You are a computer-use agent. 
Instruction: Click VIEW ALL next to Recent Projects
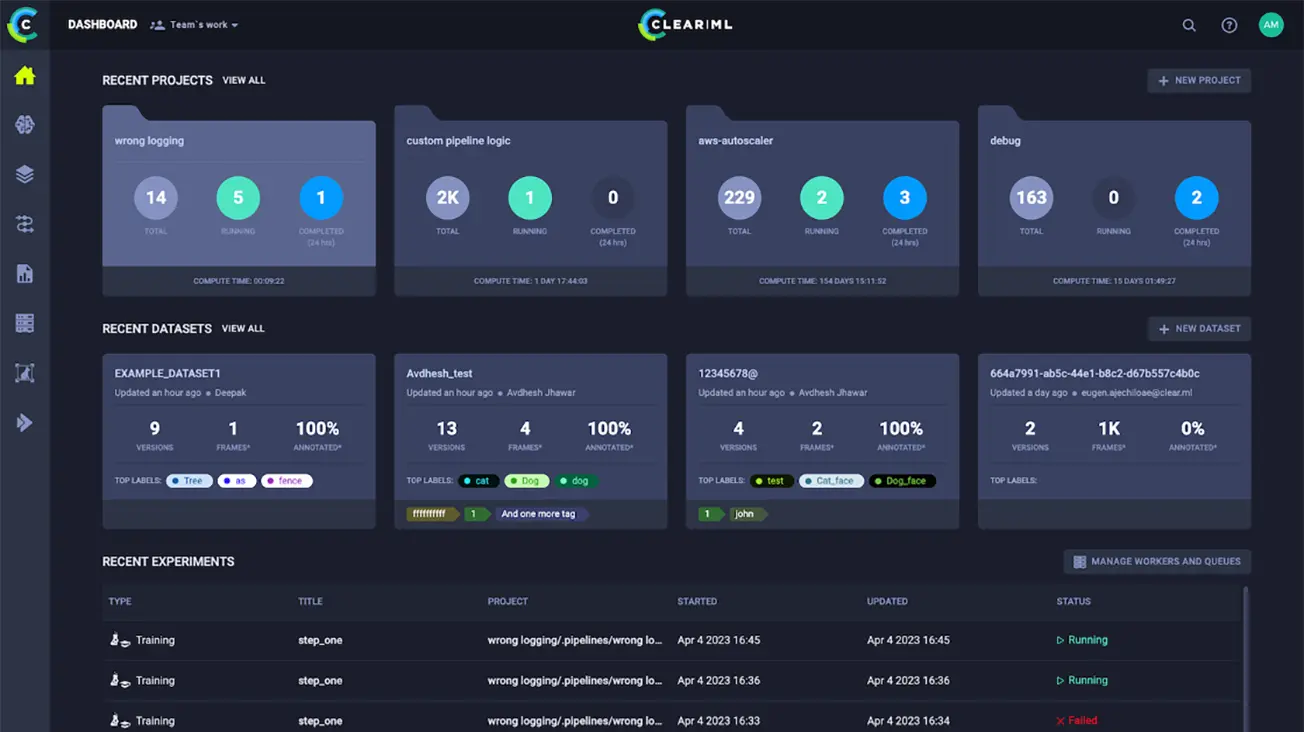pos(243,80)
